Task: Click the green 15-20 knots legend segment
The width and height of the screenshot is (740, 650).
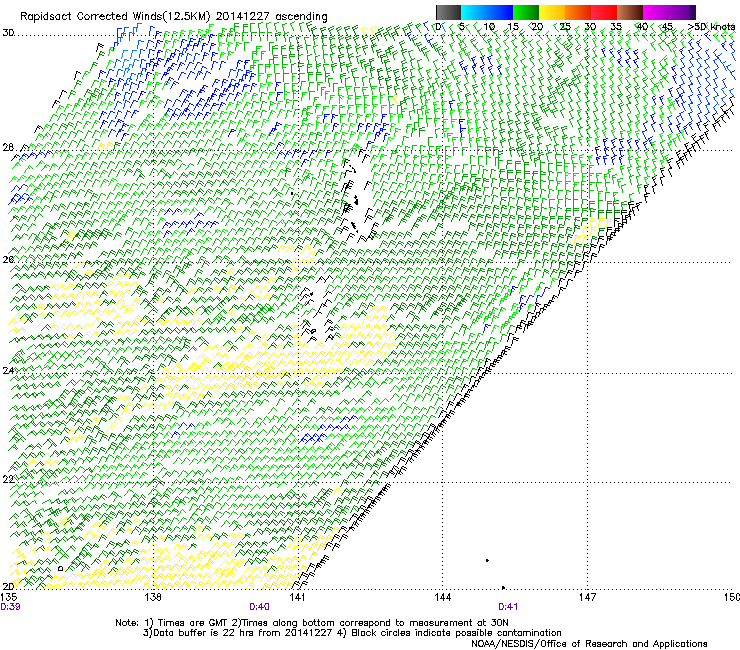Action: tap(526, 12)
